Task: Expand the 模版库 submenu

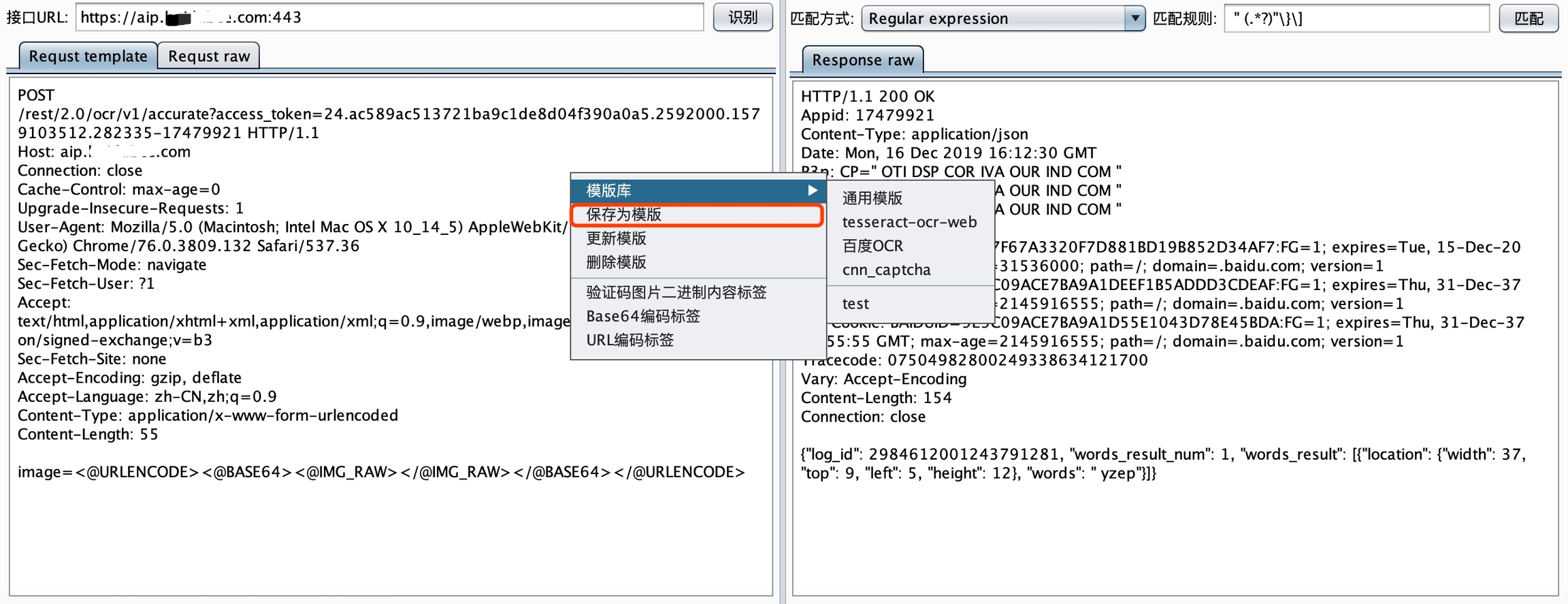Action: point(698,191)
